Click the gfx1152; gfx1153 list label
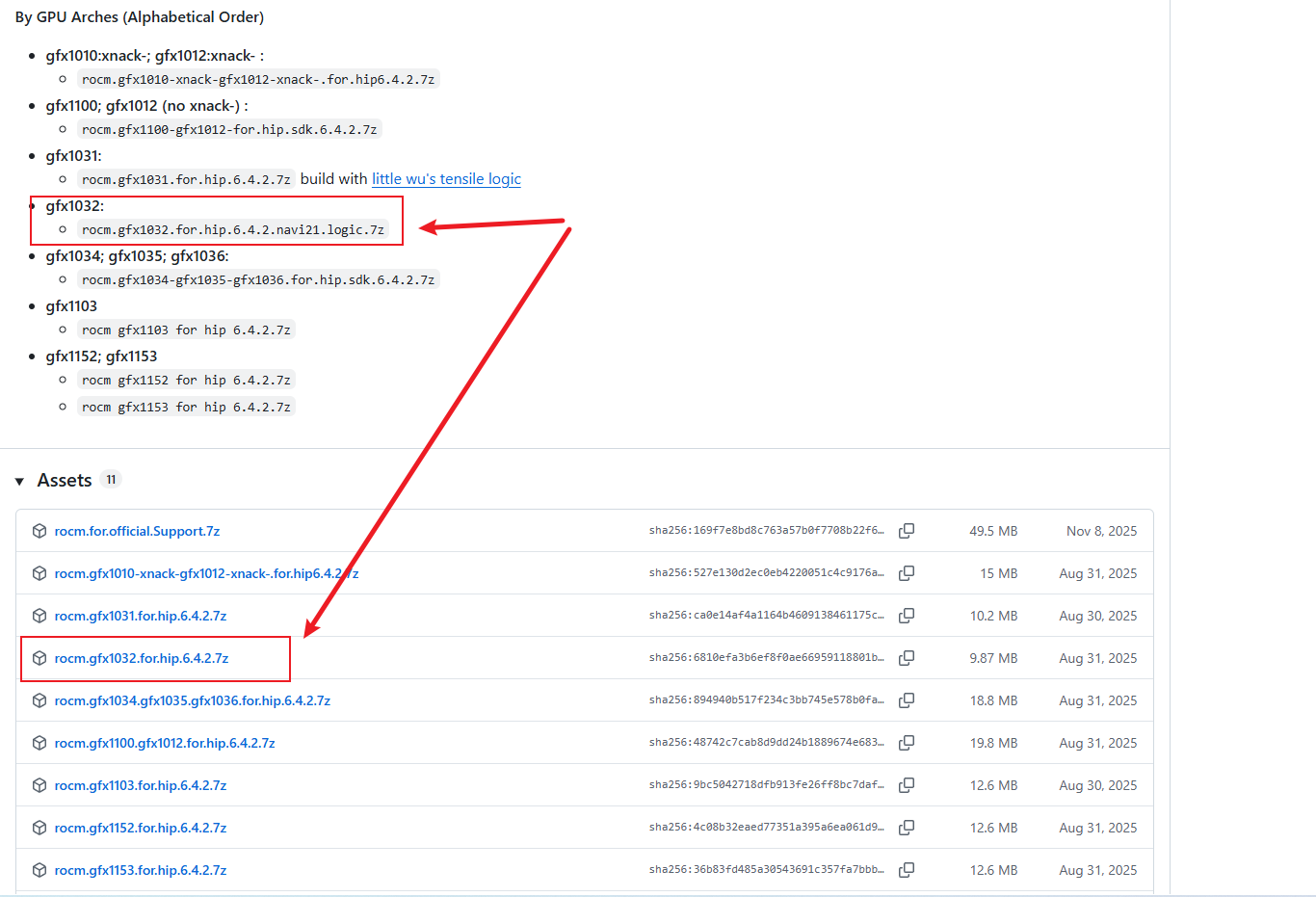 point(101,356)
